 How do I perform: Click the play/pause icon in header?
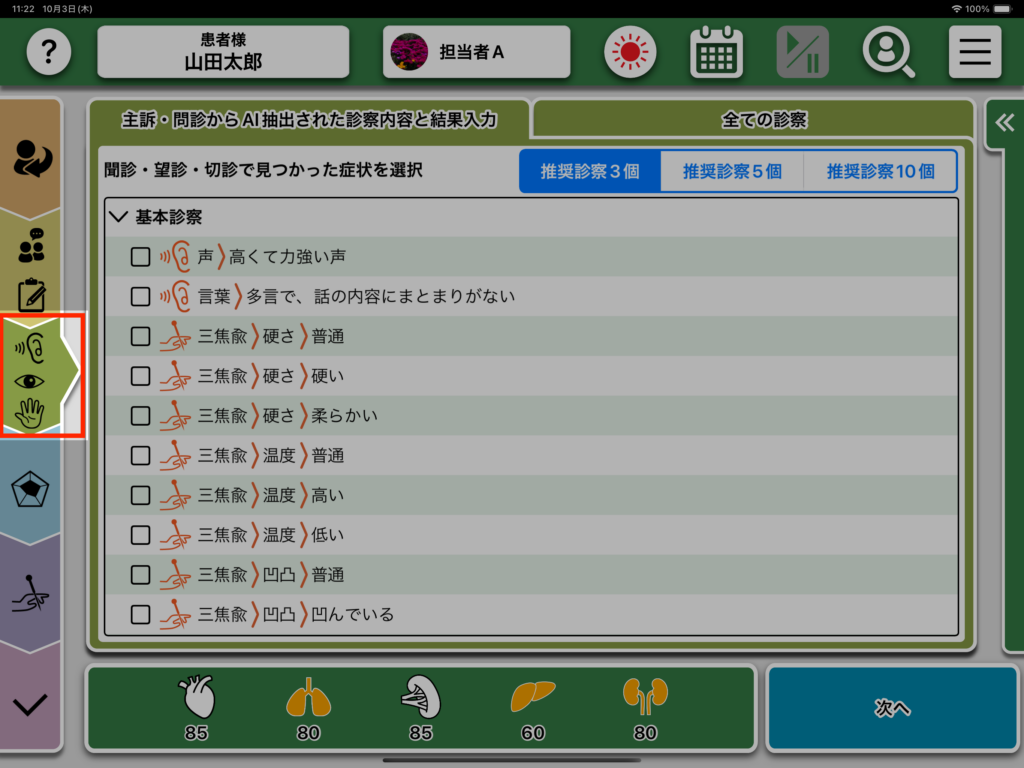point(802,52)
